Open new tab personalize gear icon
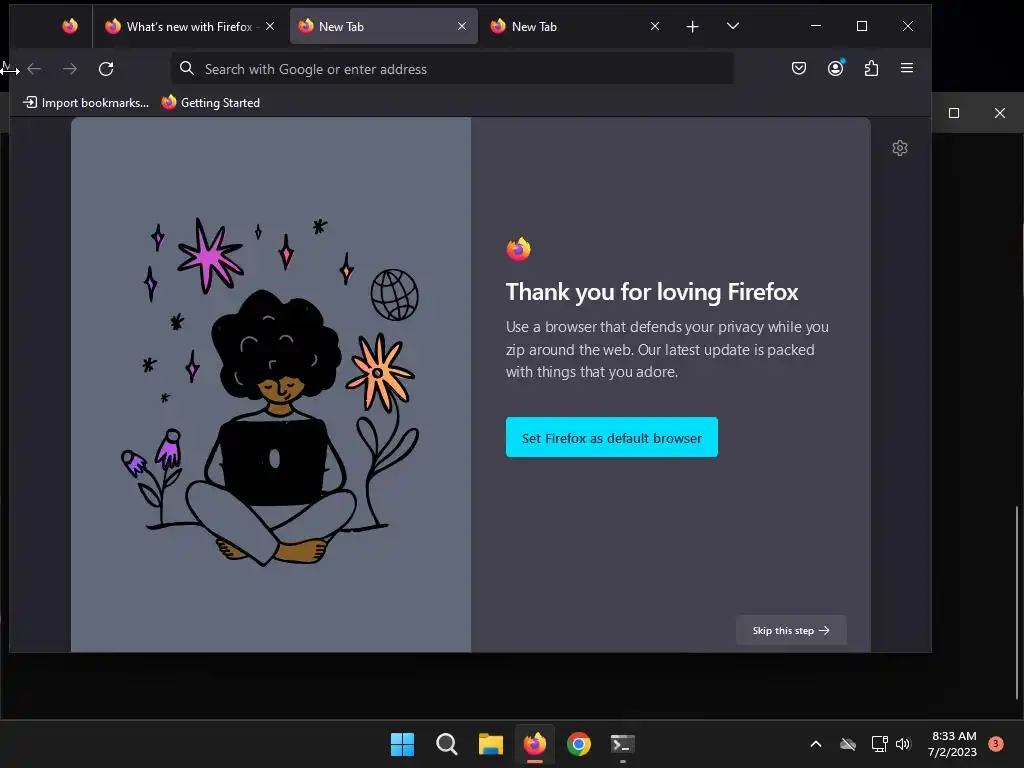The width and height of the screenshot is (1024, 768). [900, 148]
